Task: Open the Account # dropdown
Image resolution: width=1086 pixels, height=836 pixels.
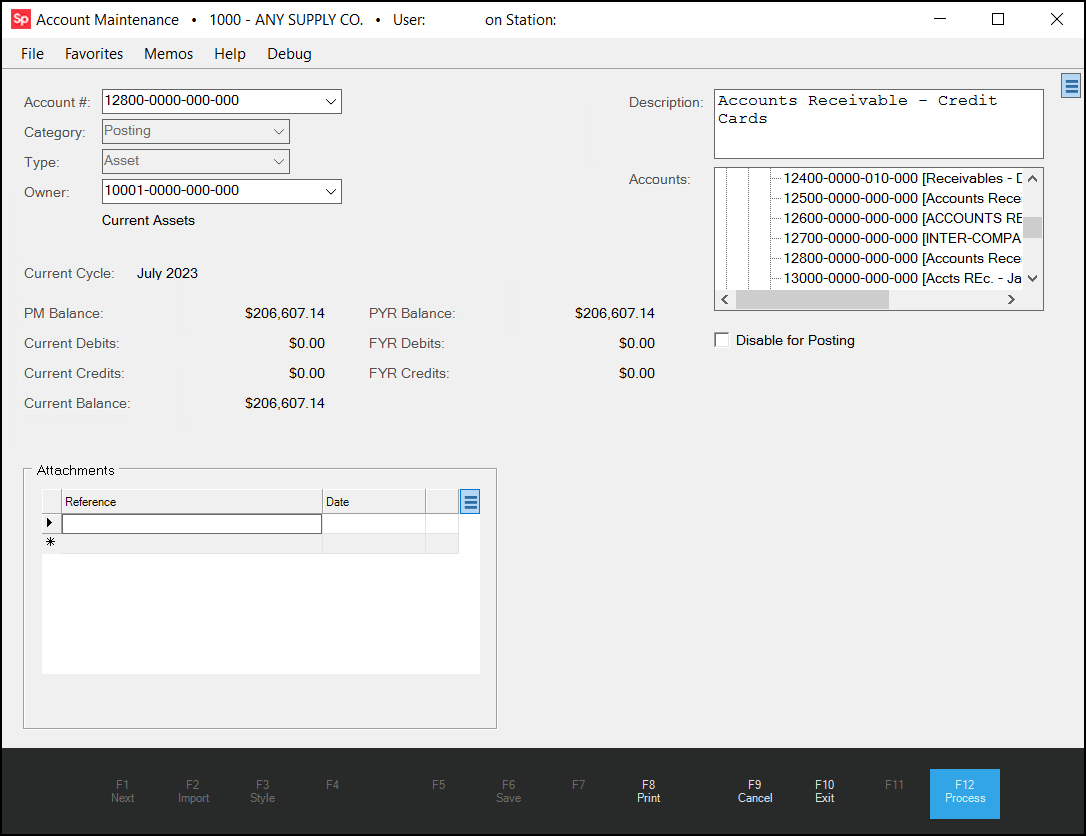Action: tap(330, 101)
